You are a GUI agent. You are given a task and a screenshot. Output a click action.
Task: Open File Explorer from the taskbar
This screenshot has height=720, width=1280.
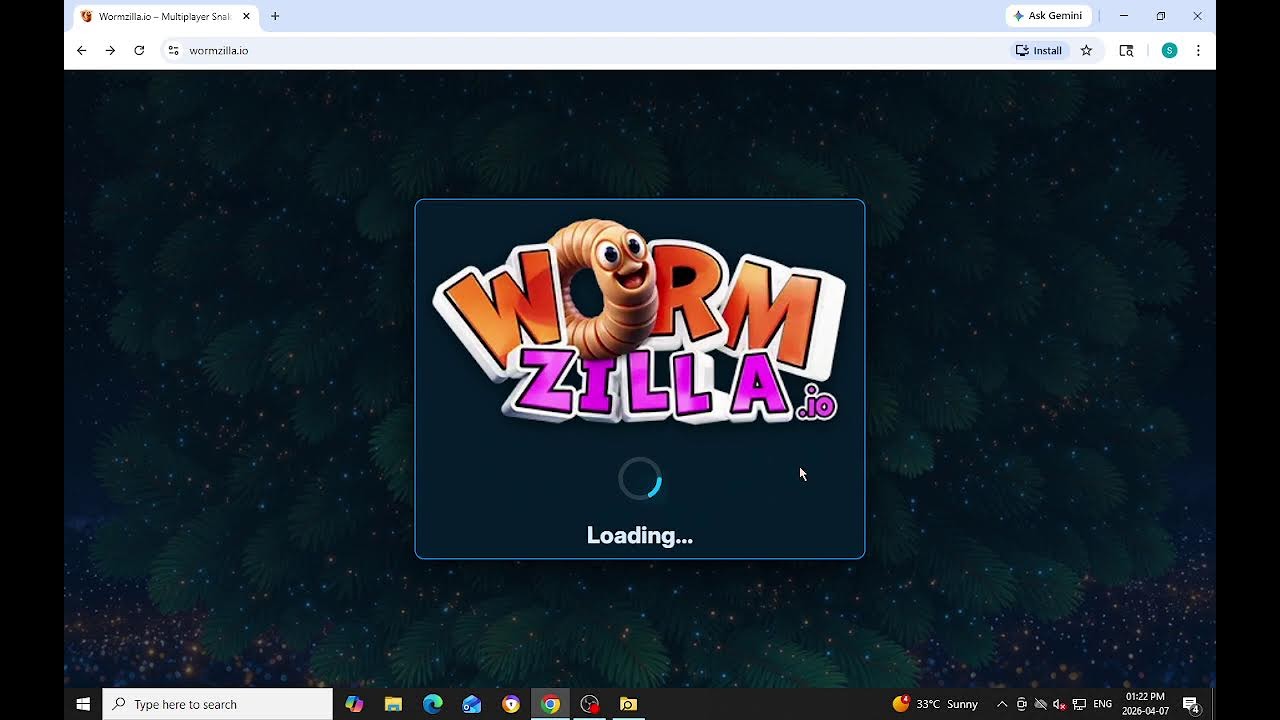(393, 704)
